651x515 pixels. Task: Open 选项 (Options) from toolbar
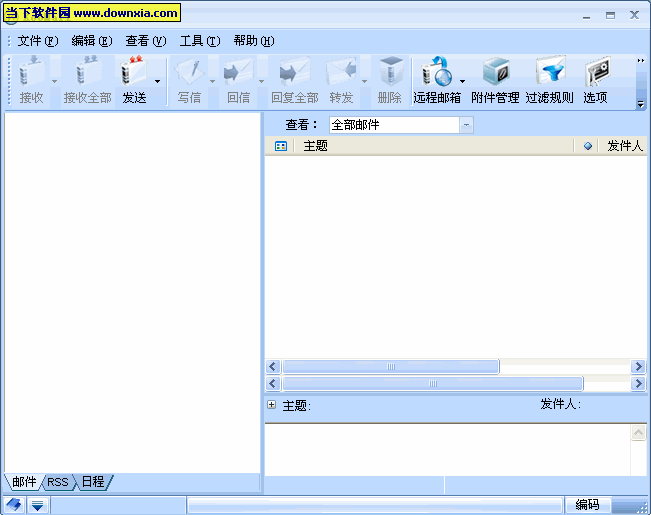[596, 80]
